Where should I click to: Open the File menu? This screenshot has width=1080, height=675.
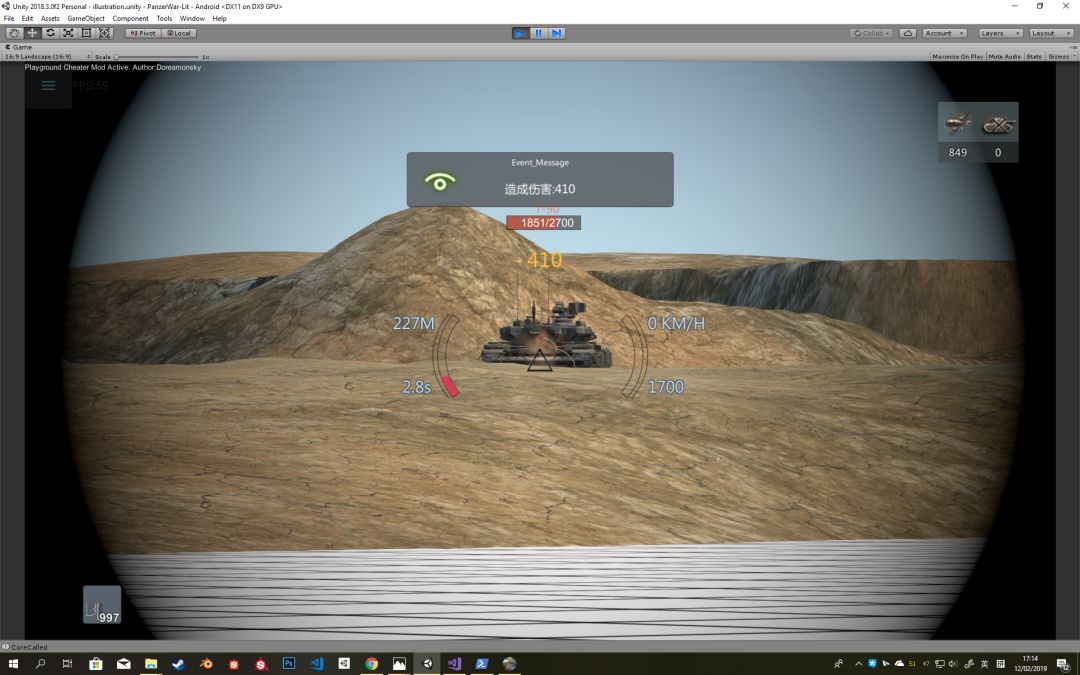(x=9, y=19)
